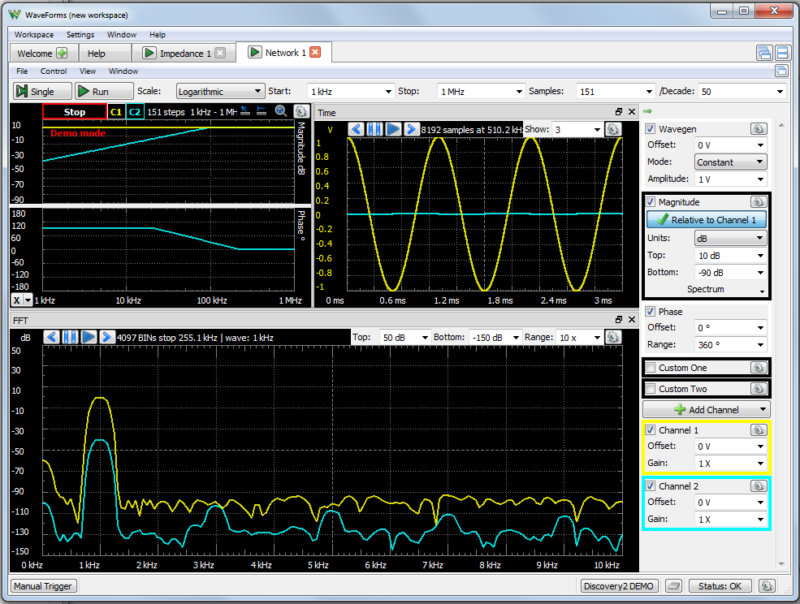
Task: Undock the Time panel with its float icon
Action: (x=618, y=112)
